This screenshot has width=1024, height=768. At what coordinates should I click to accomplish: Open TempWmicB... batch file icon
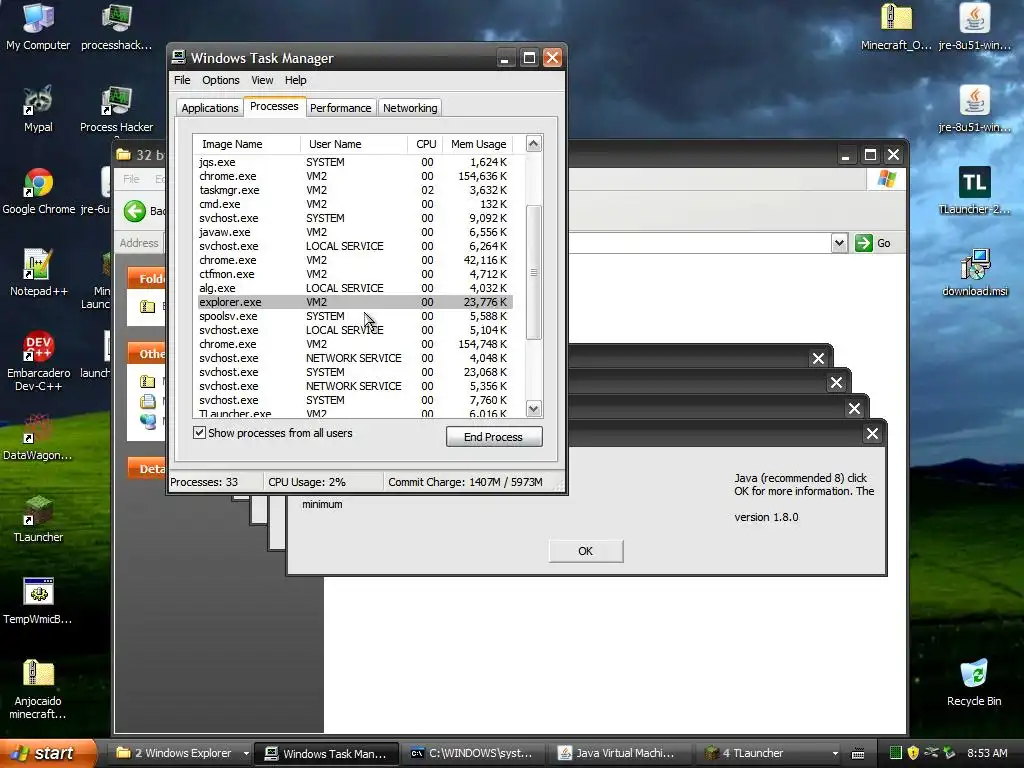pyautogui.click(x=38, y=602)
